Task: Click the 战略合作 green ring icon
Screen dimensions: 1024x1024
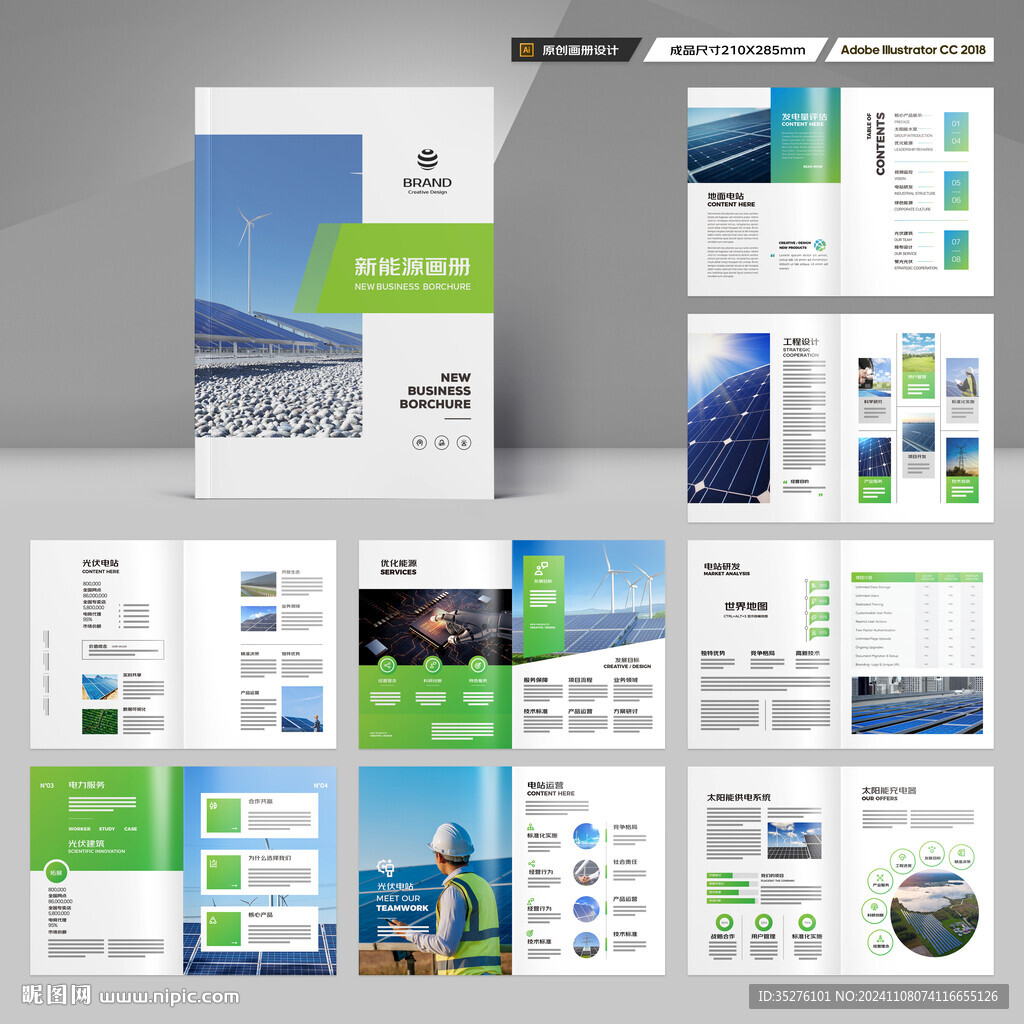Action: pyautogui.click(x=724, y=922)
